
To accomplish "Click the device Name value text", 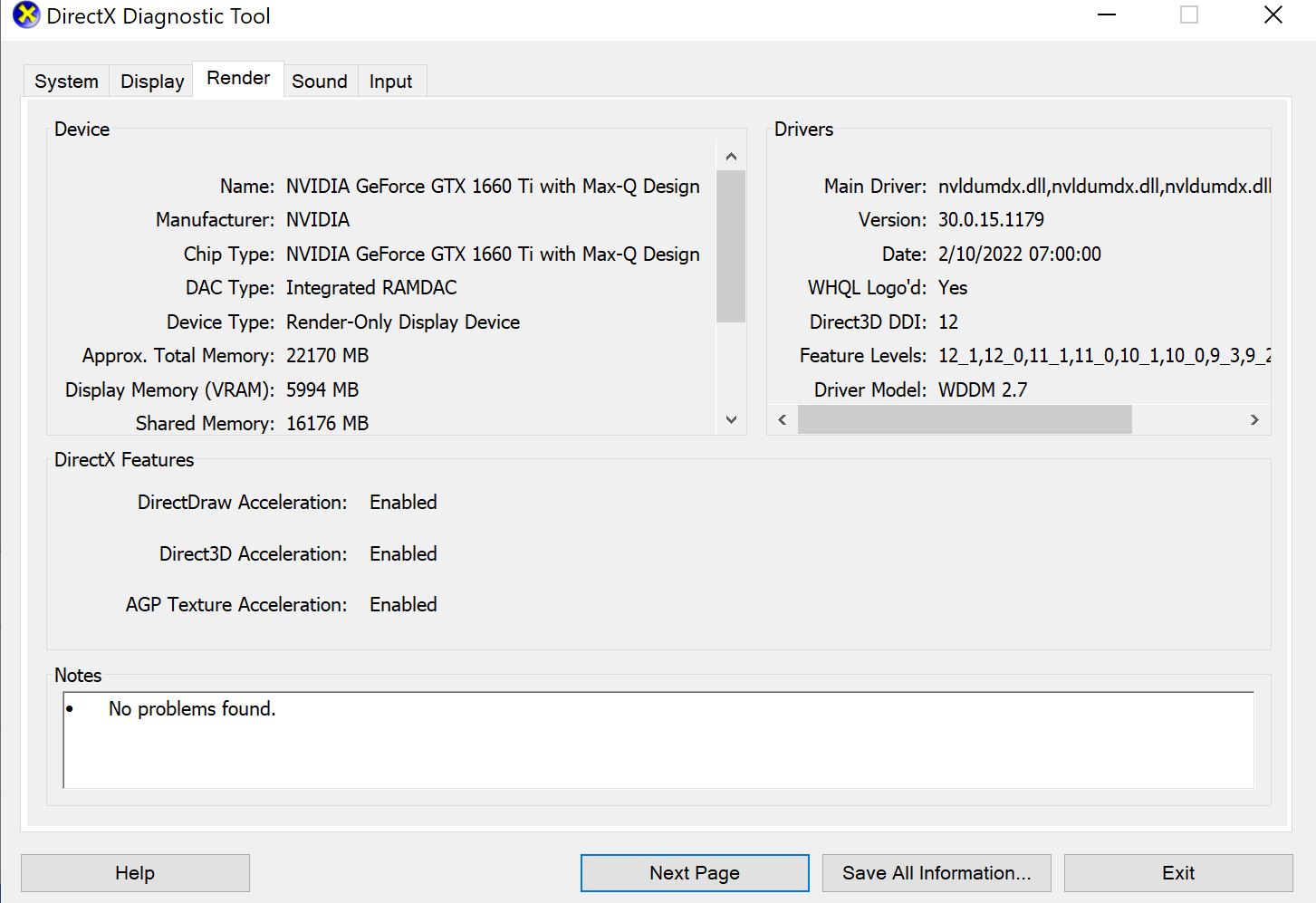I will coord(493,187).
